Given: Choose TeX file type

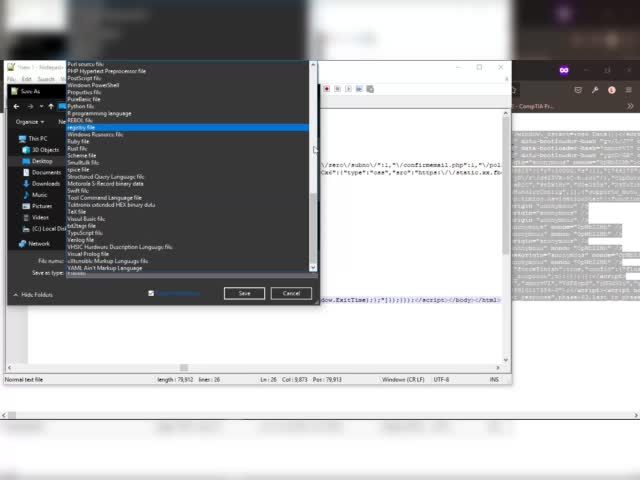Looking at the screenshot, I should coord(187,212).
